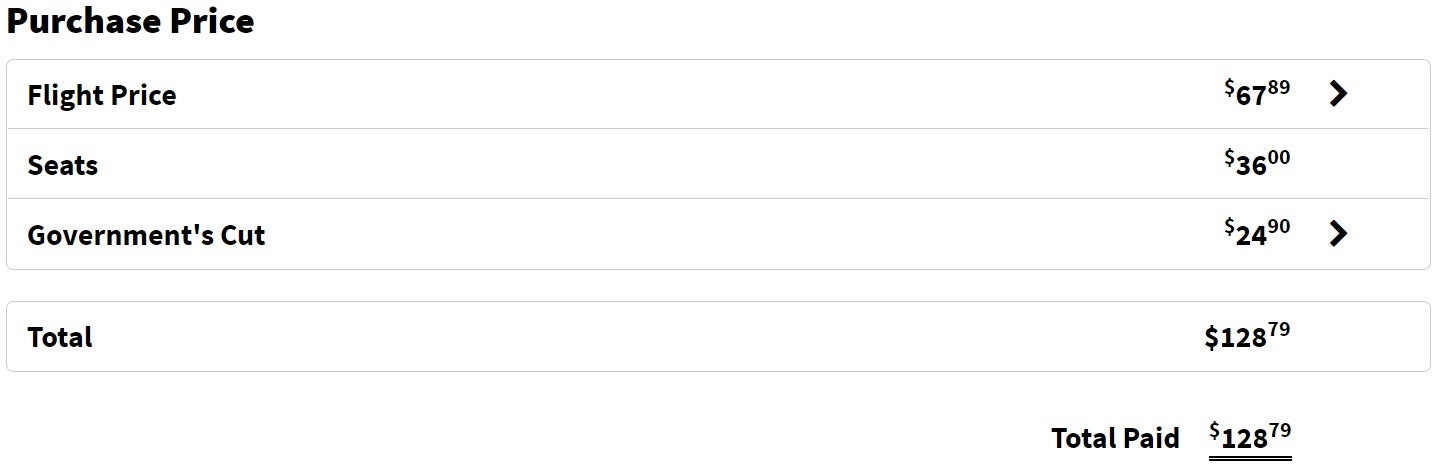The height and width of the screenshot is (471, 1438).
Task: Select the superscript 90 cents in Government's Cut
Action: point(1279,228)
